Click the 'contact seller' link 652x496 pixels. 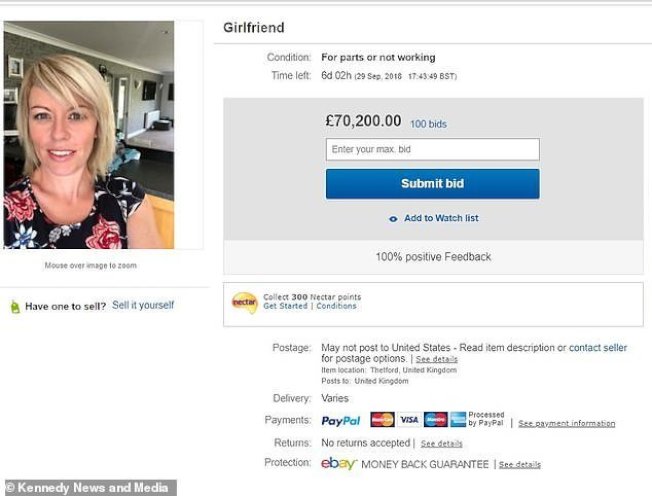pos(598,348)
